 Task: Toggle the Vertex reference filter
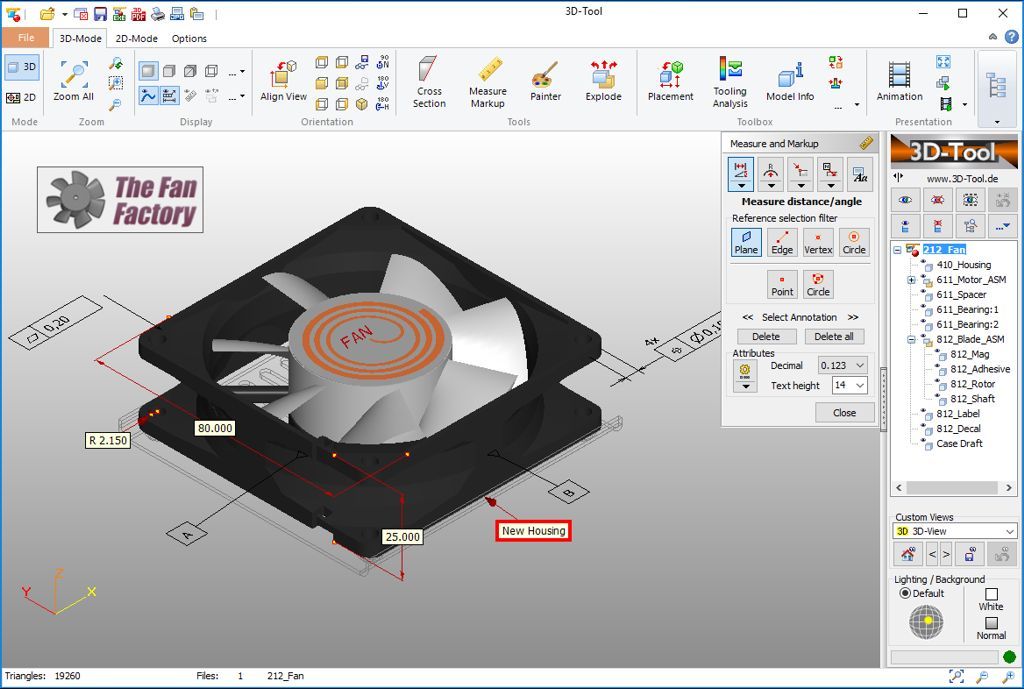point(818,241)
